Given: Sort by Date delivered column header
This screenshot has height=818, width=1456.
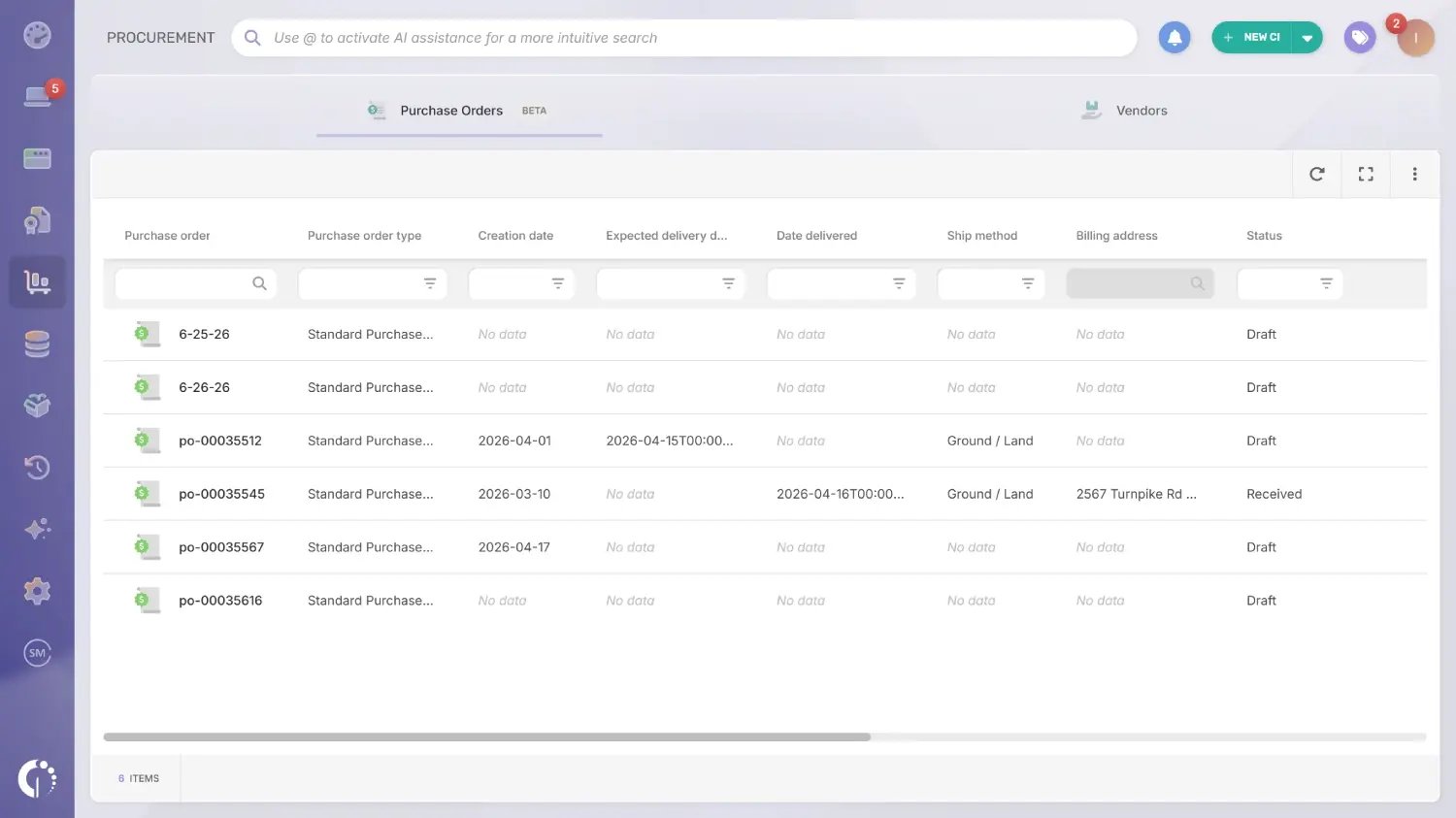Looking at the screenshot, I should pos(816,236).
